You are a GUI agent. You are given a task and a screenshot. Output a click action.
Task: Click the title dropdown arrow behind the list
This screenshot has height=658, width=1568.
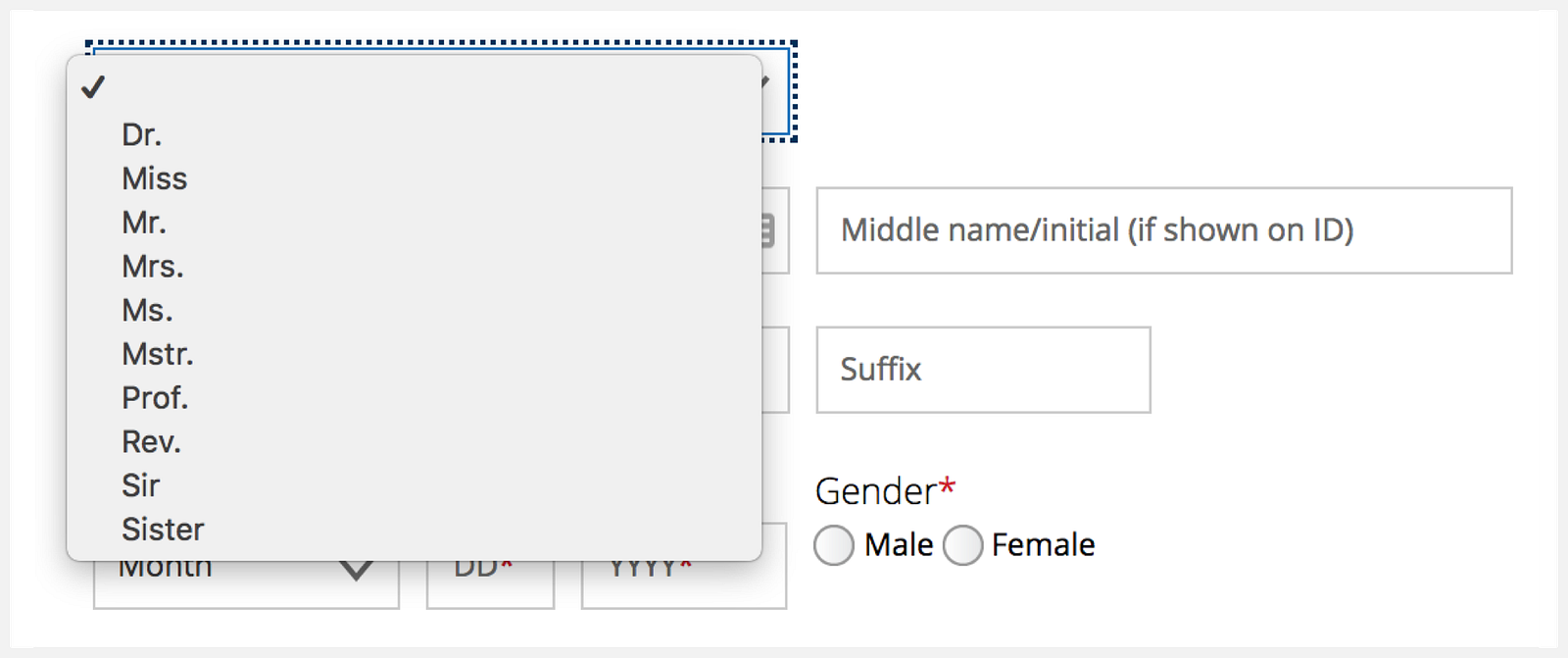coord(765,82)
